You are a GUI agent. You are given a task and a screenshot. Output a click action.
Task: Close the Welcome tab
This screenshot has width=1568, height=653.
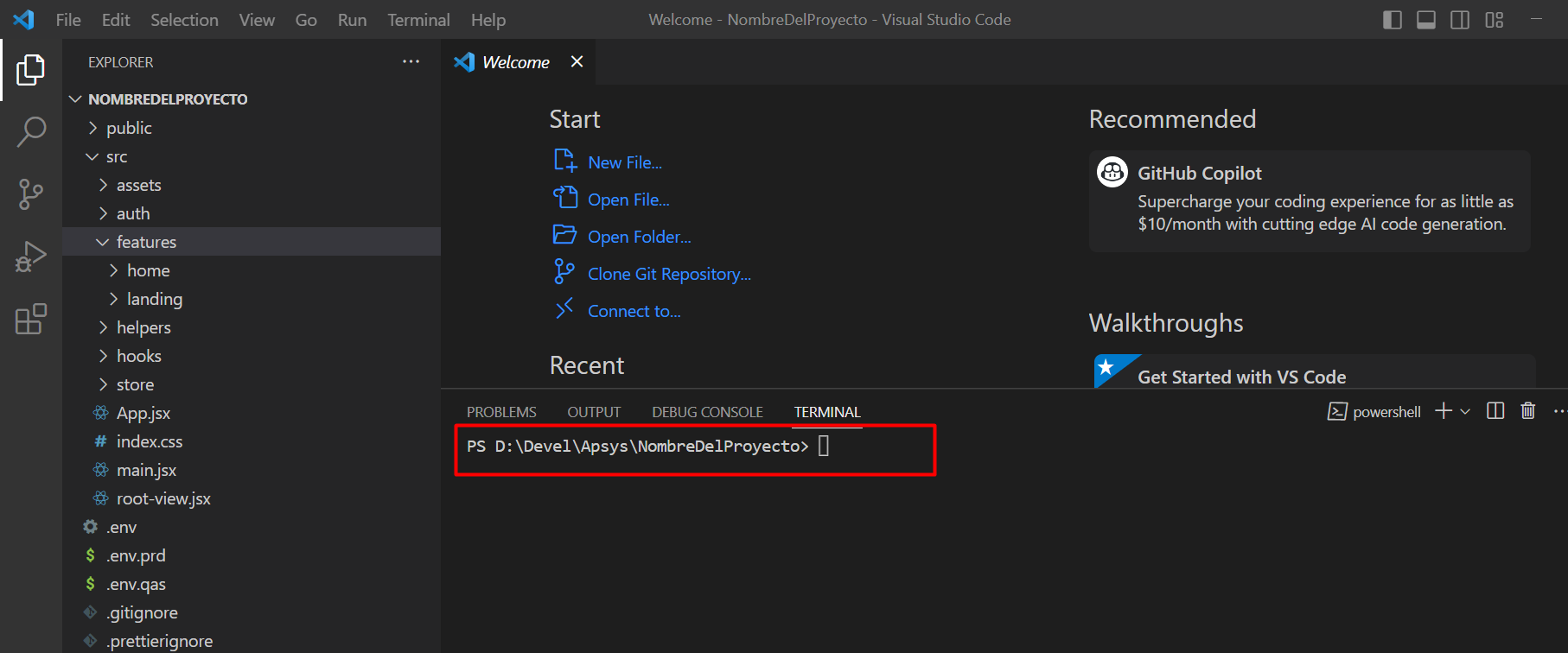tap(577, 61)
